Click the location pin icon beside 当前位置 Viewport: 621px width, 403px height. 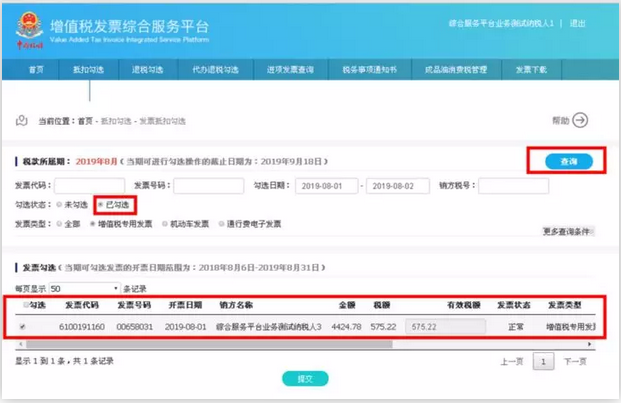21,120
